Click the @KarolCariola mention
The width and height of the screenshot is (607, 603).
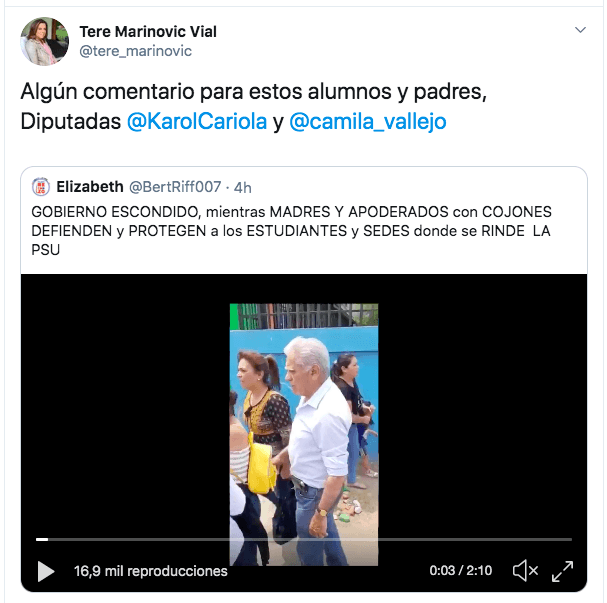tap(197, 122)
